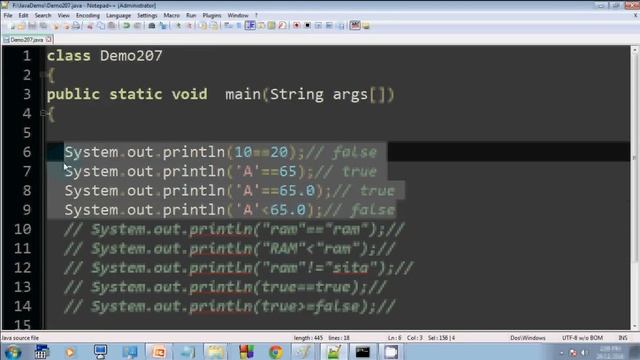Click the Playback macro icon

318,26
